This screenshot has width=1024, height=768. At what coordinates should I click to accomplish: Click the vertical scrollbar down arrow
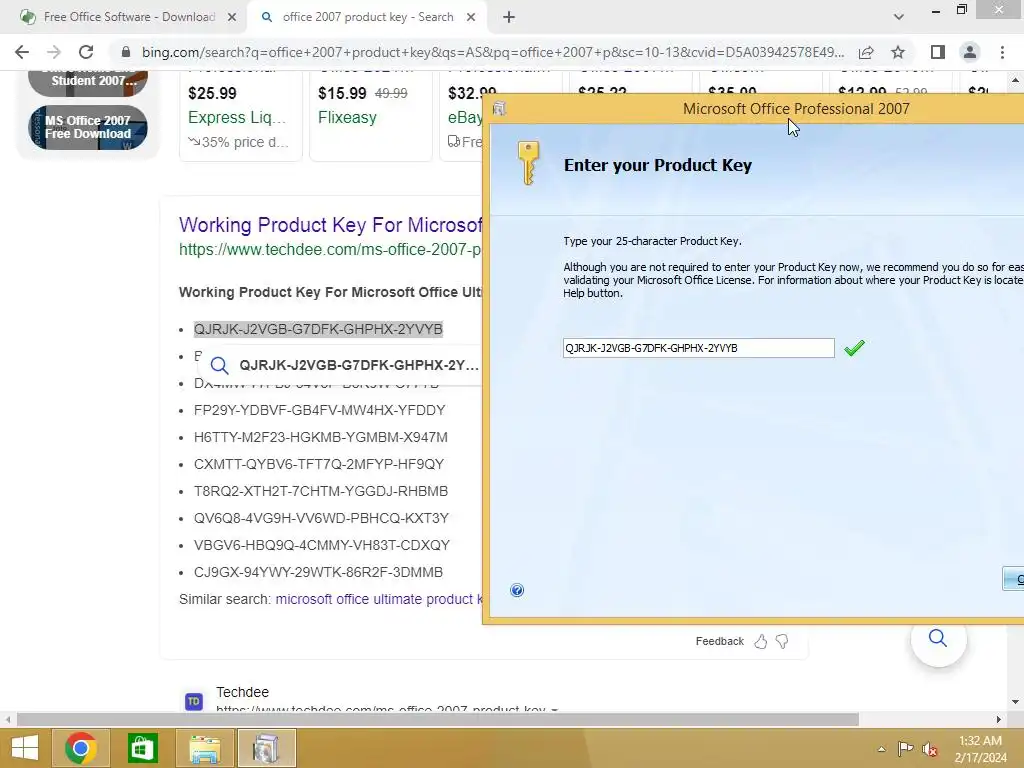[x=1015, y=702]
